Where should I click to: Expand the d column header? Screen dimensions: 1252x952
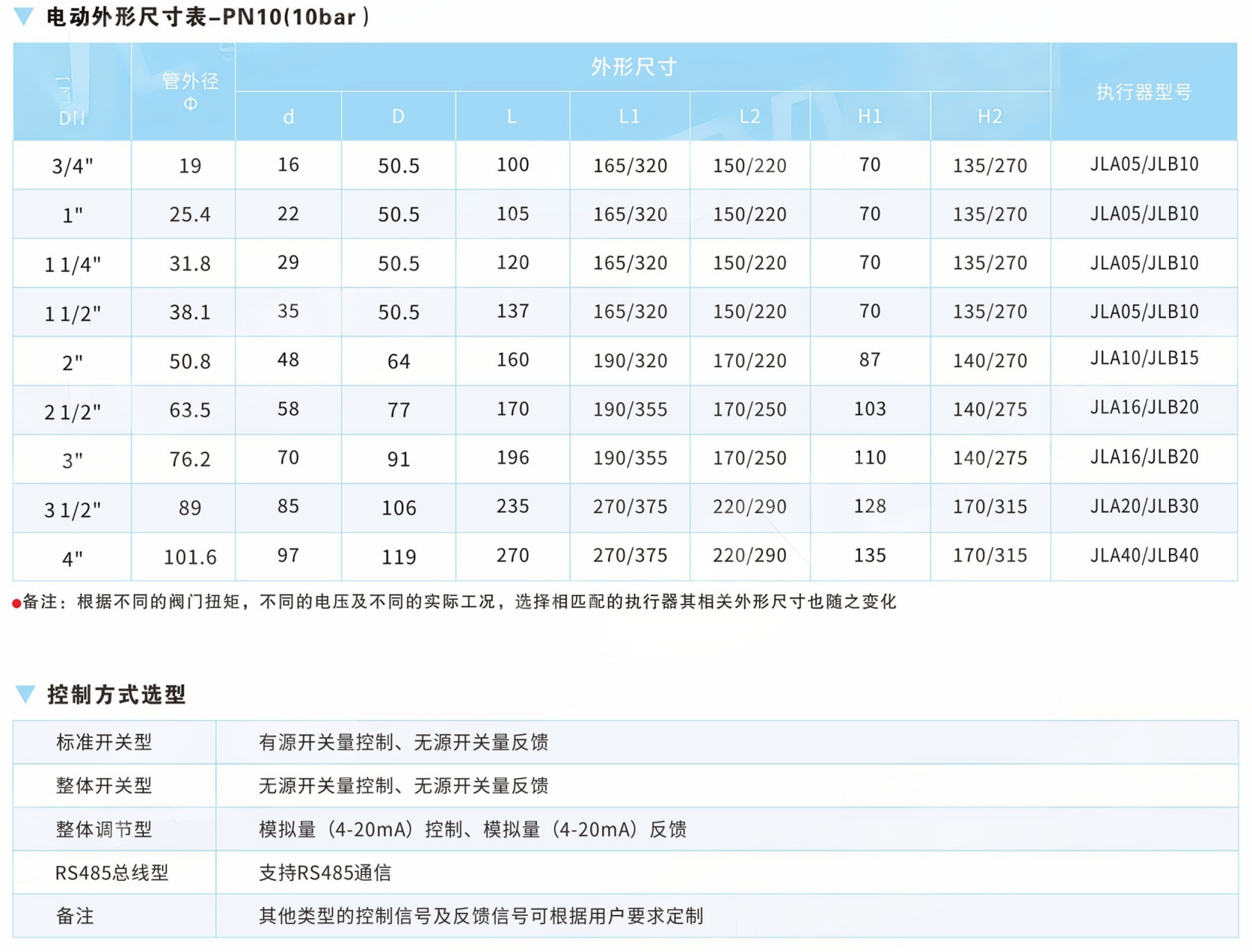288,116
